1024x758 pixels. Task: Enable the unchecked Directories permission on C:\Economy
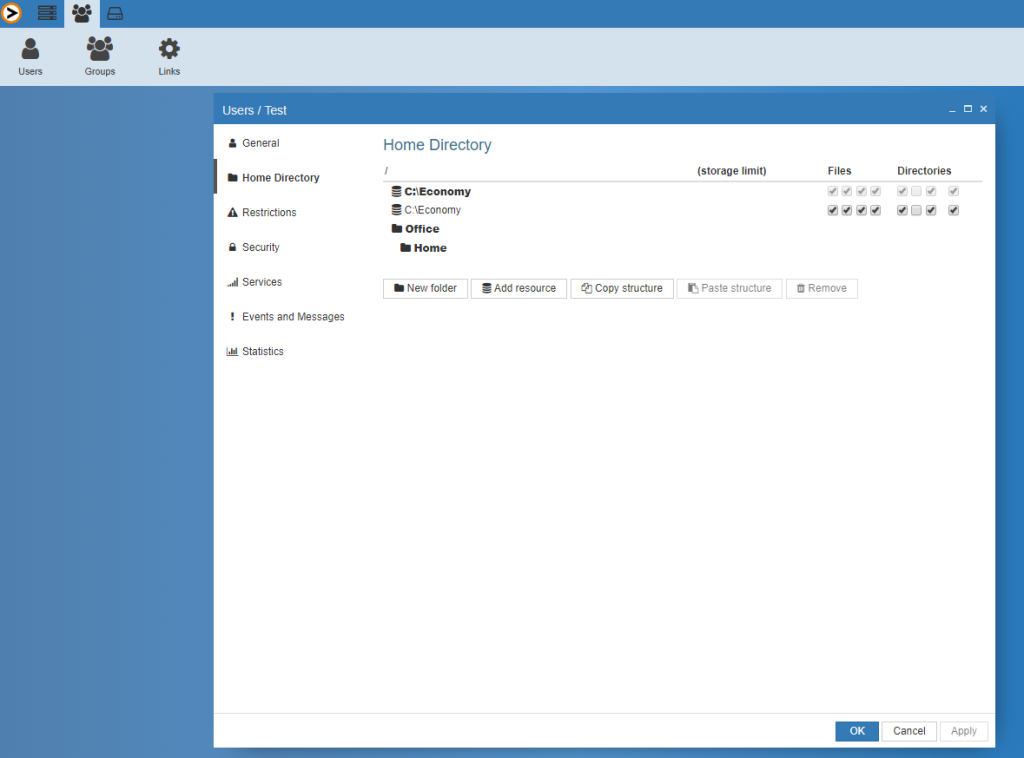click(x=916, y=210)
